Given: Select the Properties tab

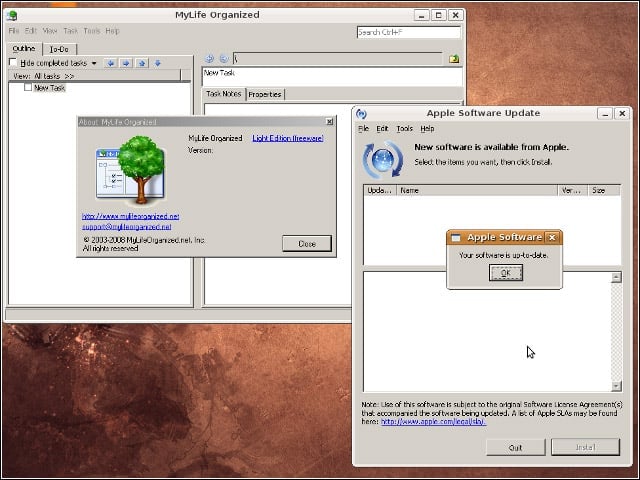Looking at the screenshot, I should 265,94.
